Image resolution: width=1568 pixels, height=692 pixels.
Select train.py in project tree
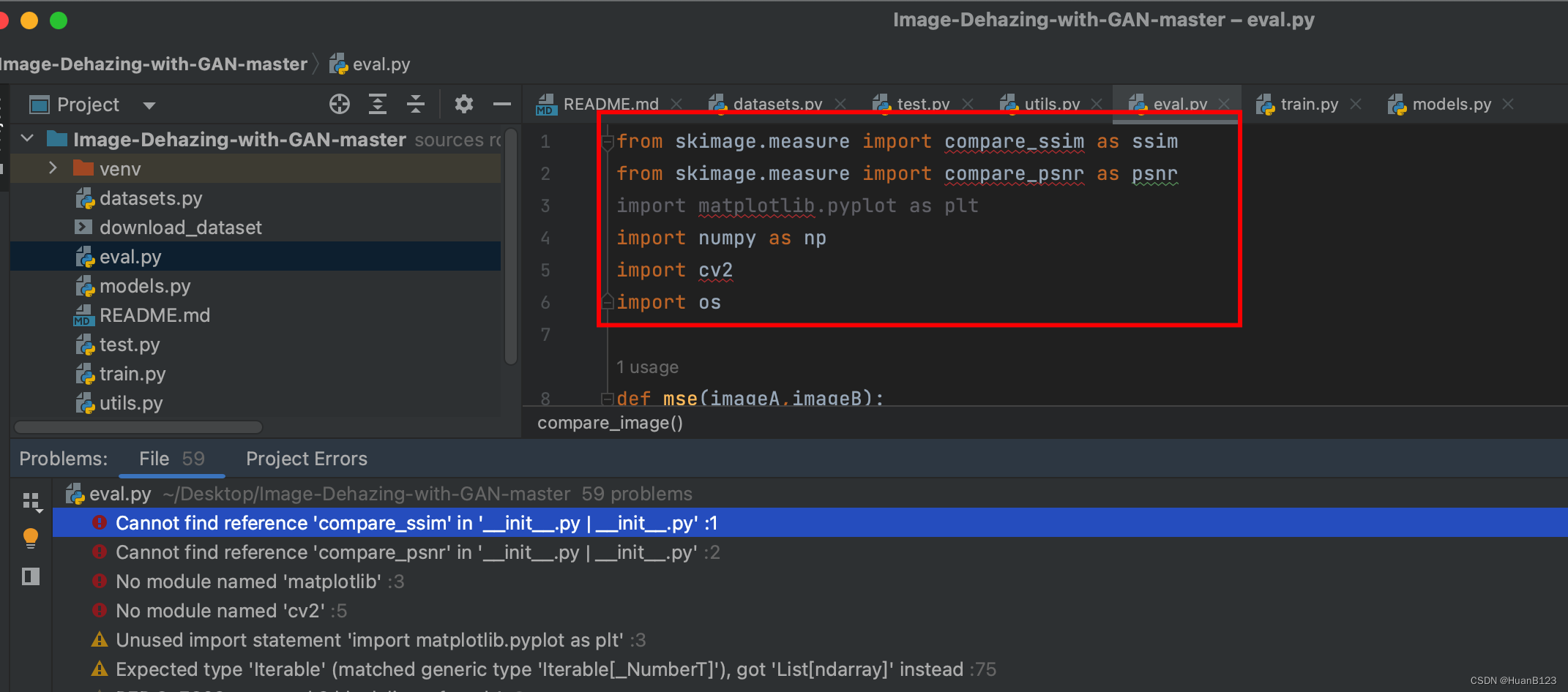click(121, 374)
